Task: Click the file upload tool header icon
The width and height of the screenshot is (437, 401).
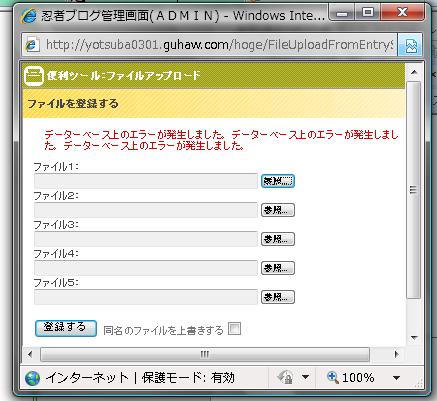Action: pyautogui.click(x=34, y=76)
